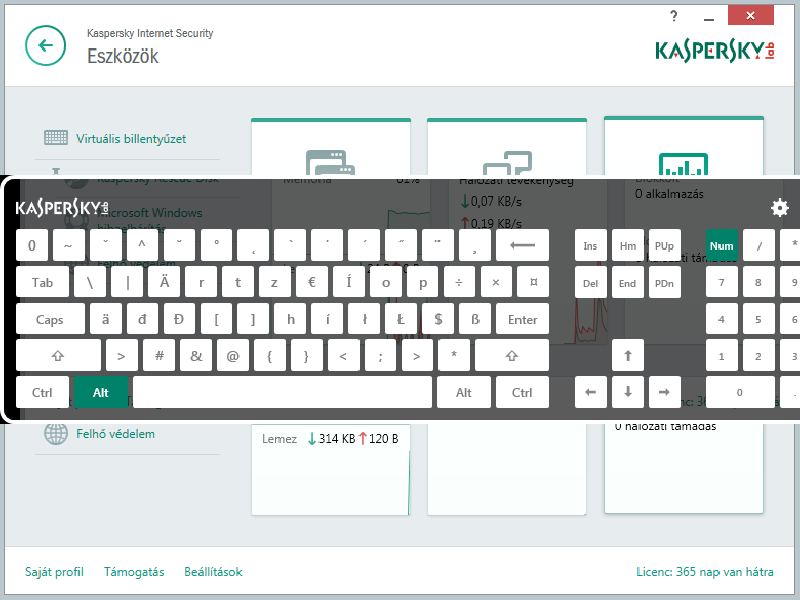
Task: Tap the € key
Action: coord(312,282)
